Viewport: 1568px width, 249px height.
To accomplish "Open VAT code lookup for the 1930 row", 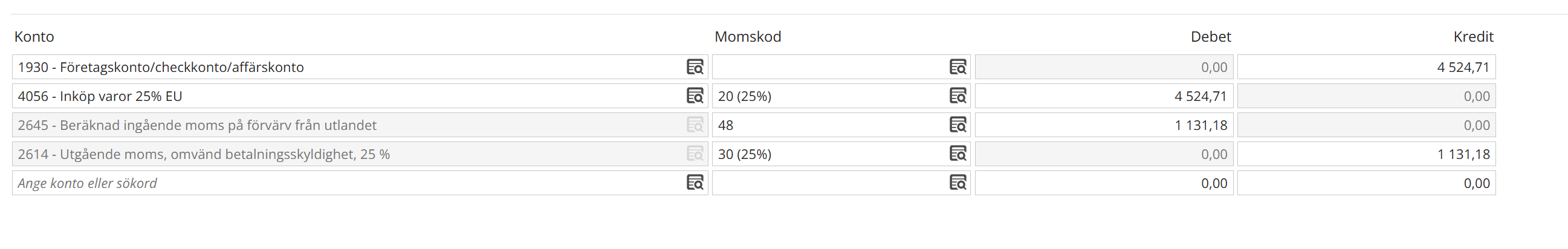I will 957,67.
